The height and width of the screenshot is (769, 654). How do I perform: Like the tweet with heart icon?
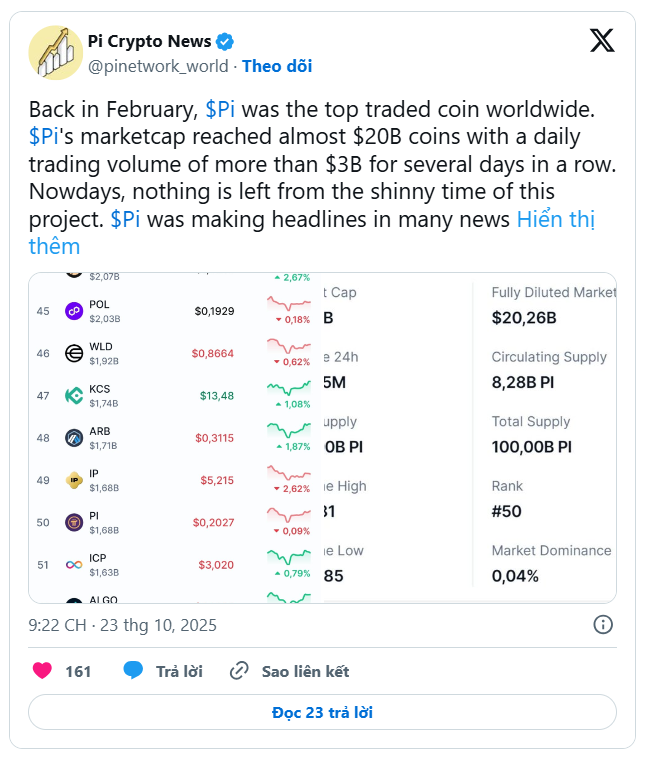pyautogui.click(x=42, y=671)
